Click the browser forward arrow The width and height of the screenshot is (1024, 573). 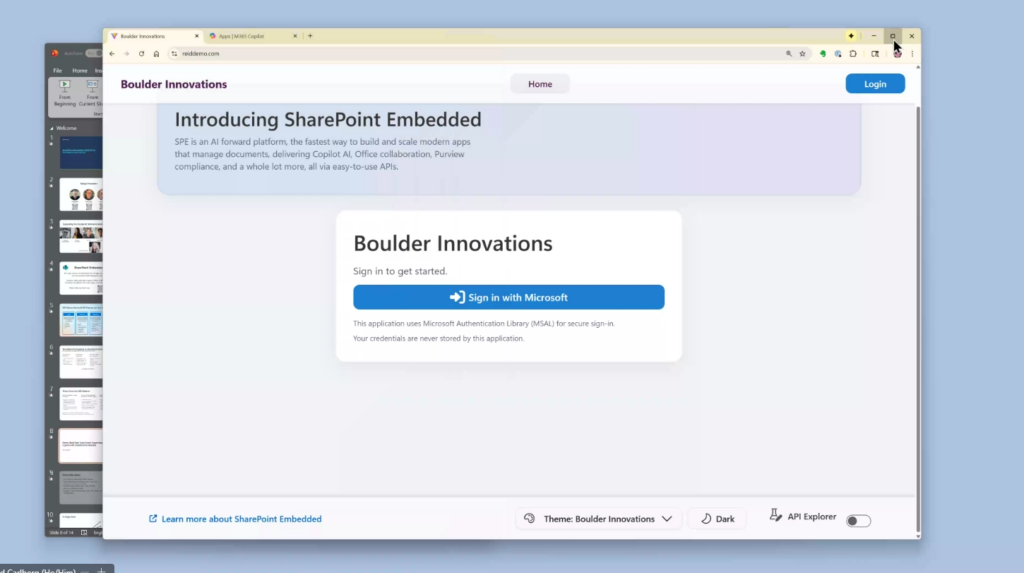(127, 54)
